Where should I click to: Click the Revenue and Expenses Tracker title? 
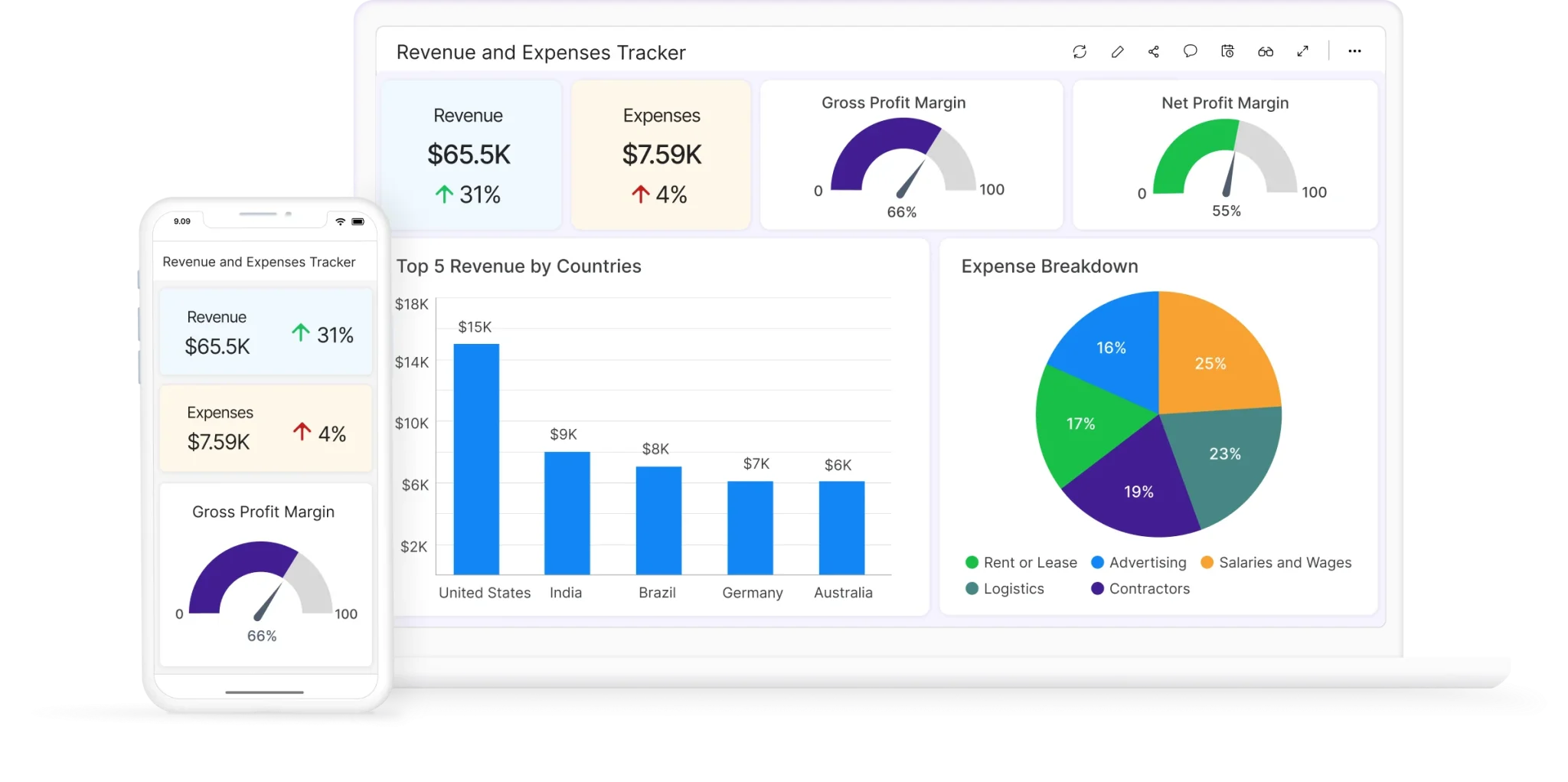pos(541,52)
